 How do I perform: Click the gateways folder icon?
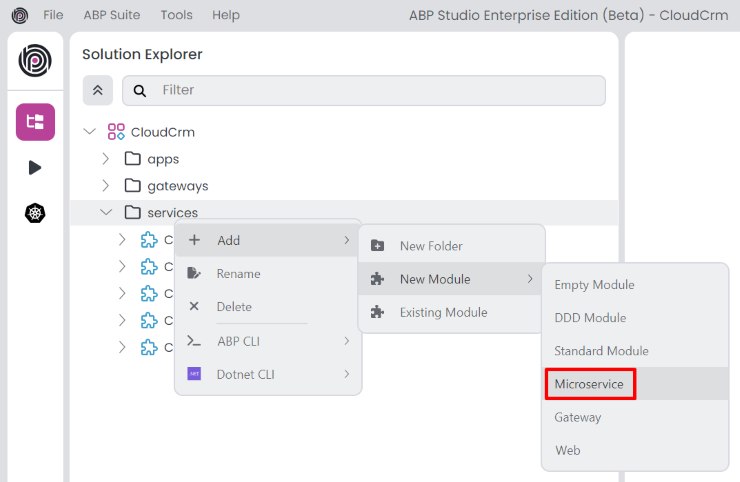(x=132, y=185)
